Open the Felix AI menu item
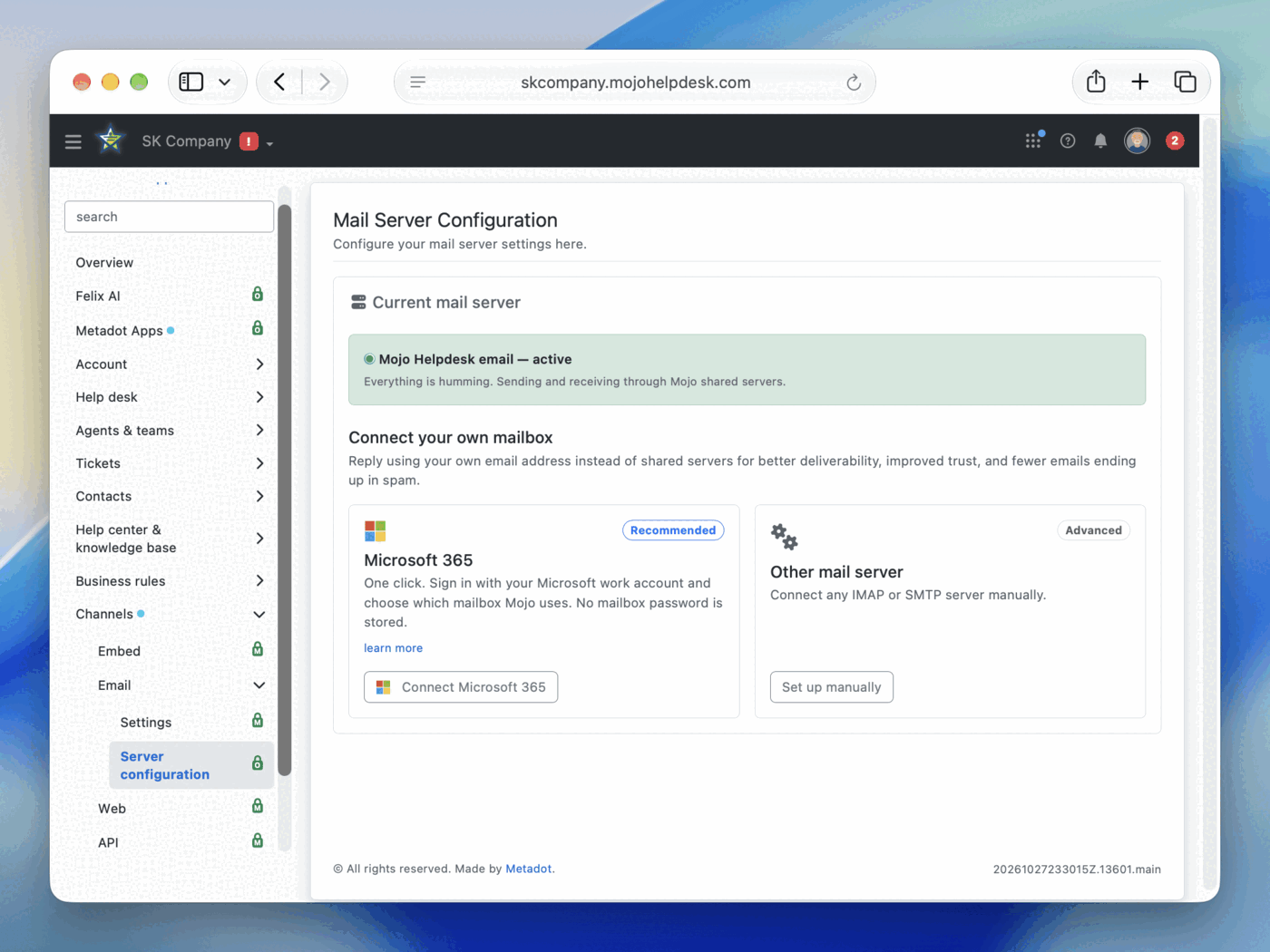The height and width of the screenshot is (952, 1270). (98, 296)
